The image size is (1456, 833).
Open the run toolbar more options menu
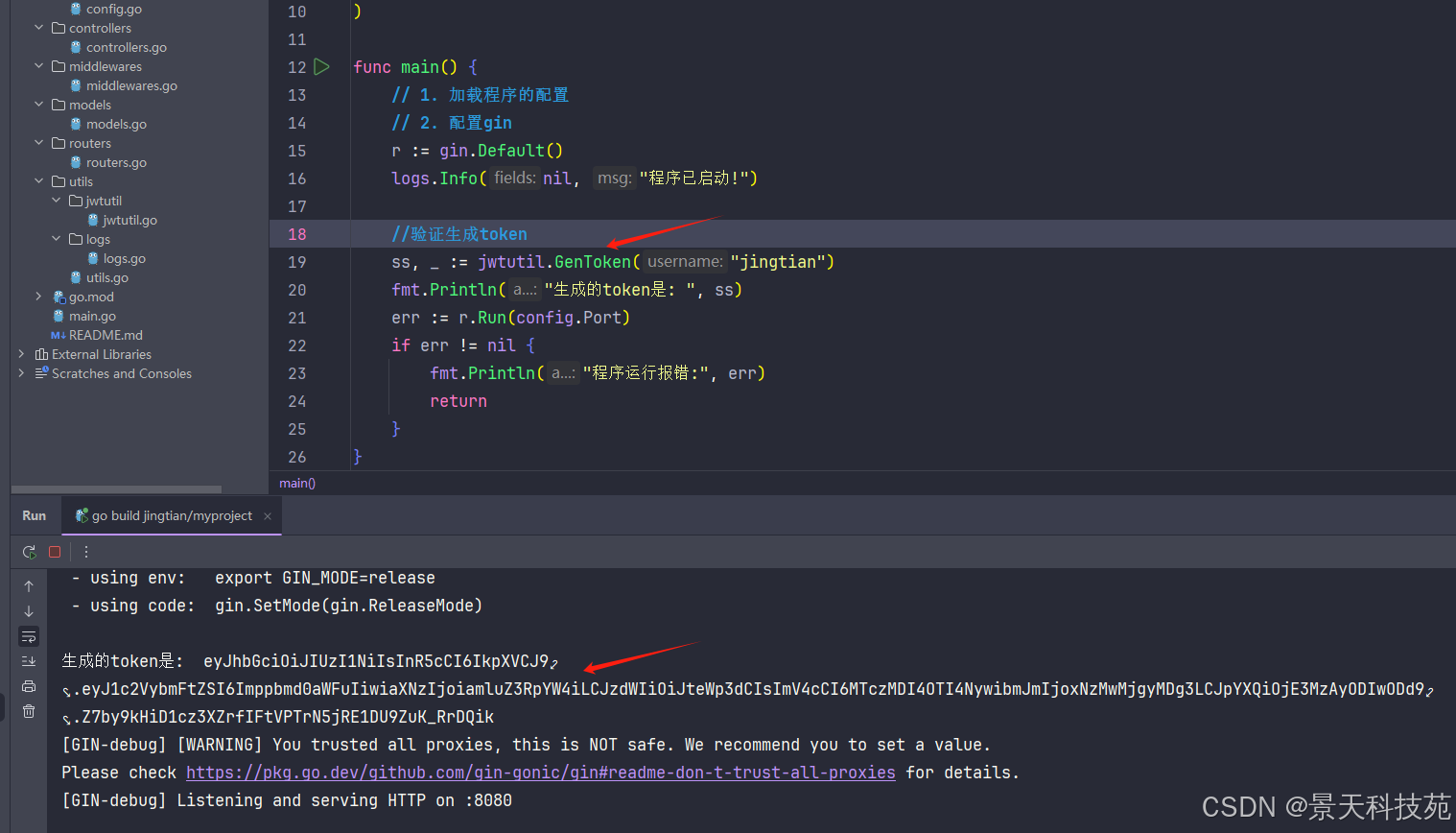[x=86, y=552]
